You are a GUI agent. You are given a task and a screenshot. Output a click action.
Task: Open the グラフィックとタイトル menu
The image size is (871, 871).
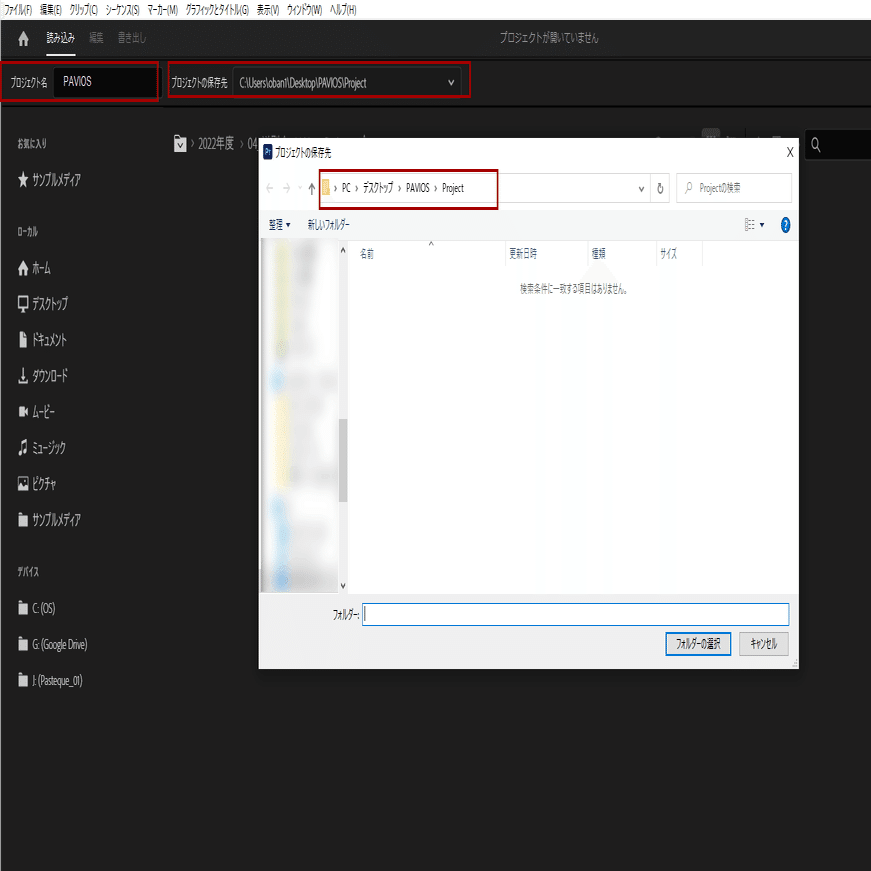(x=217, y=9)
